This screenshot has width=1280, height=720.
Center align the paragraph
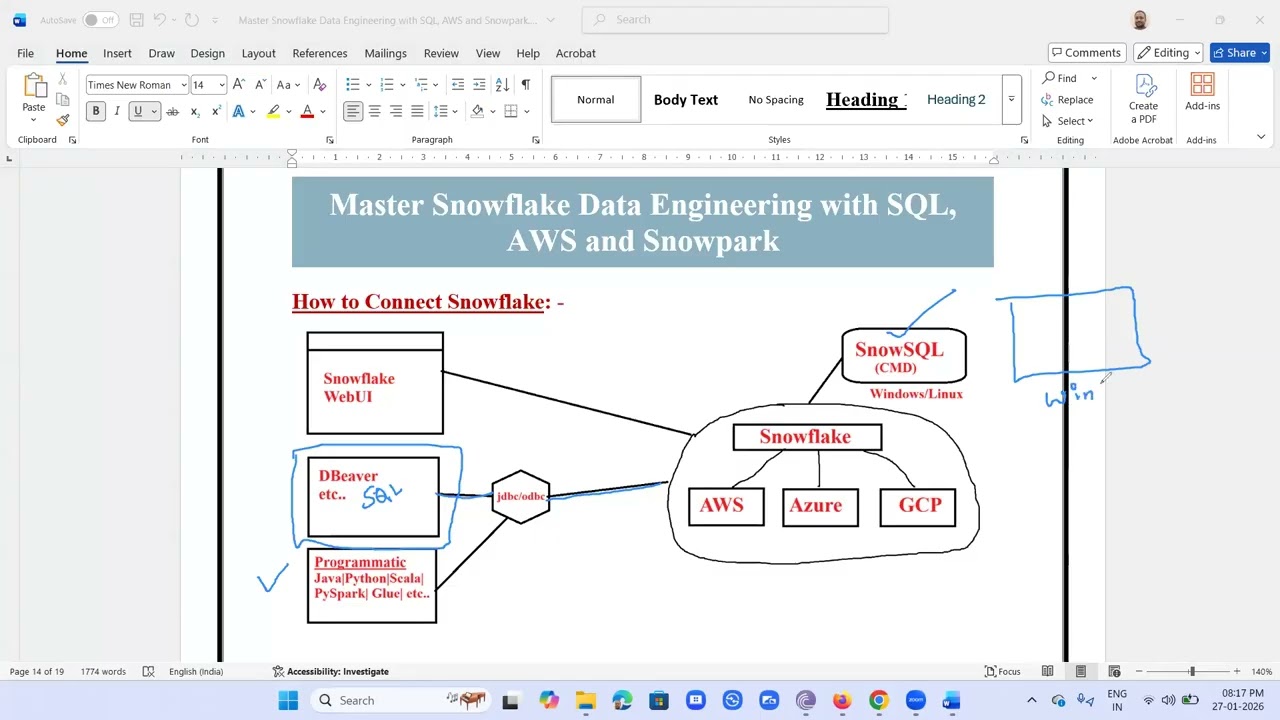[x=374, y=111]
